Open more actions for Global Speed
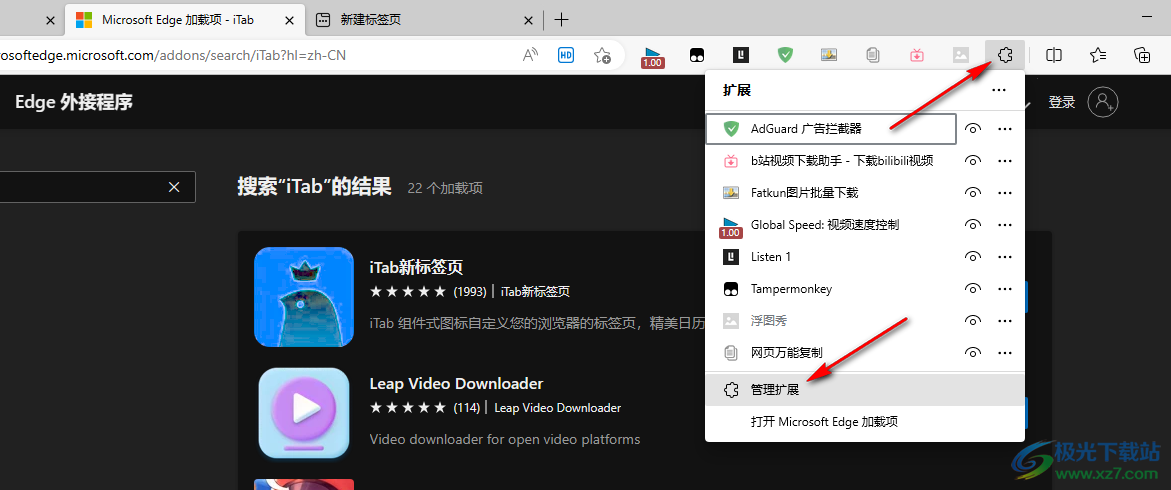 pyautogui.click(x=1005, y=225)
